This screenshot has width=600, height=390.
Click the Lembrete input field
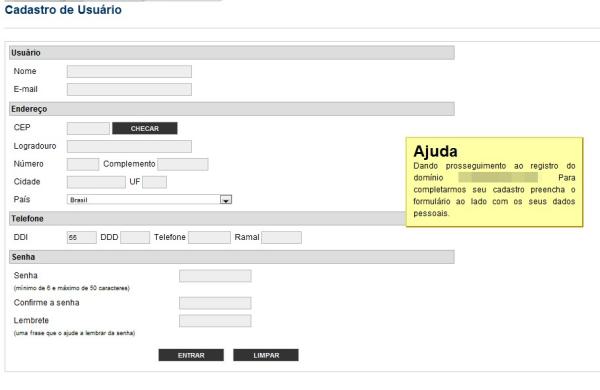point(215,321)
